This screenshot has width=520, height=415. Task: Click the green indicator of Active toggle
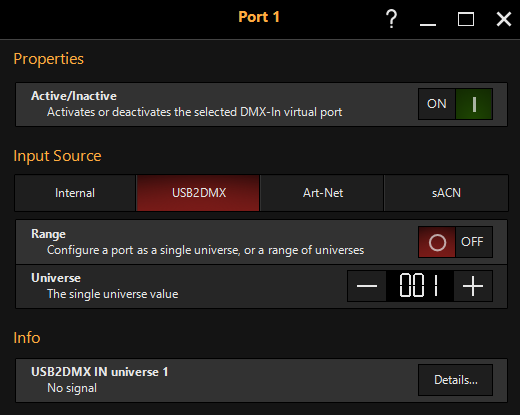tap(474, 104)
